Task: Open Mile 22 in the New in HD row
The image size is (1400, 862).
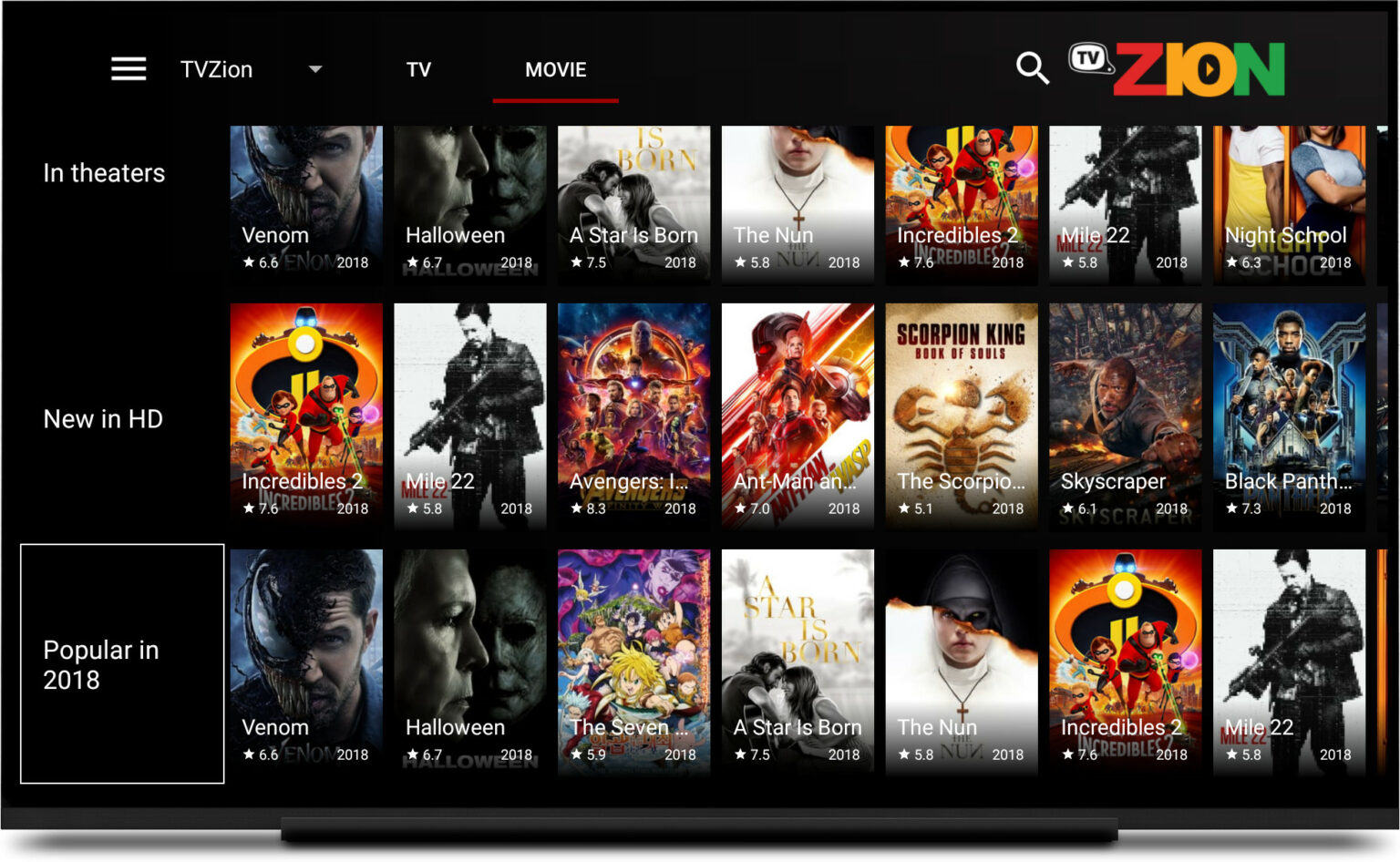Action: click(x=470, y=416)
